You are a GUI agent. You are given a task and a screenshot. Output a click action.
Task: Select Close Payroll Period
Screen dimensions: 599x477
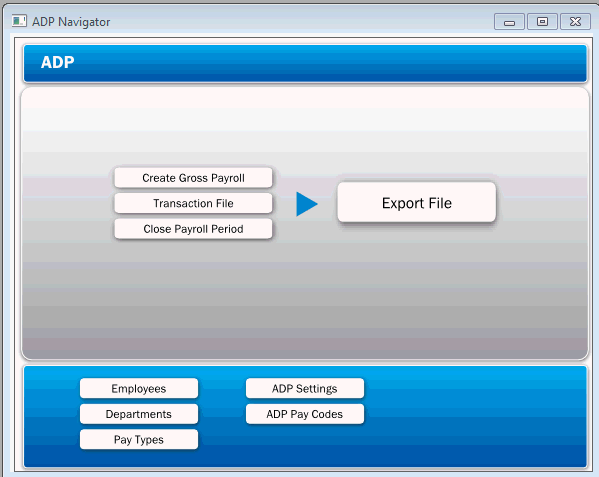pyautogui.click(x=193, y=229)
